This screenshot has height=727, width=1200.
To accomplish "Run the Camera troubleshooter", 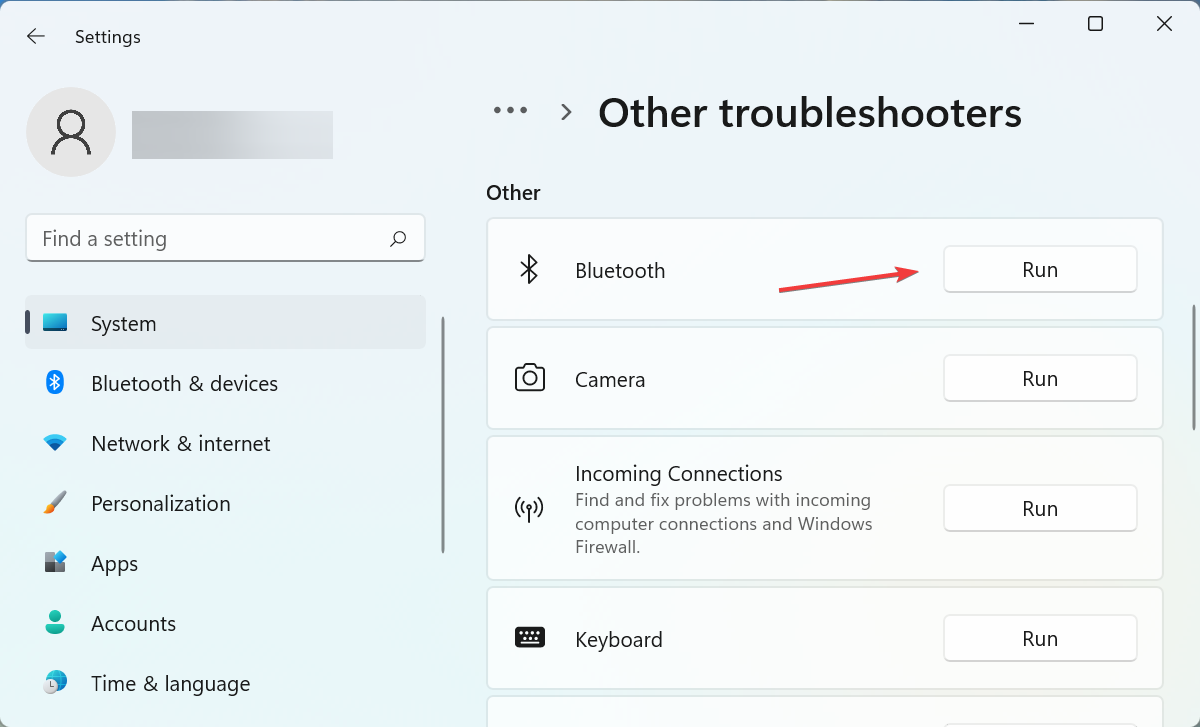I will 1040,379.
